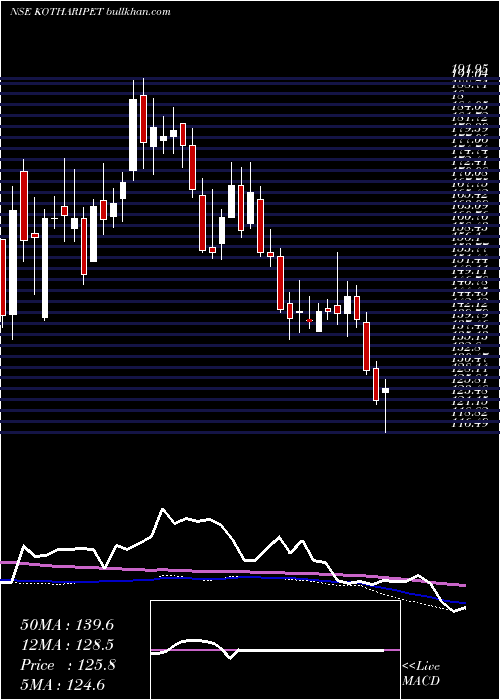This screenshot has width=500, height=700.
Task: Select the Price : 125.8 label
Action: pos(68,665)
